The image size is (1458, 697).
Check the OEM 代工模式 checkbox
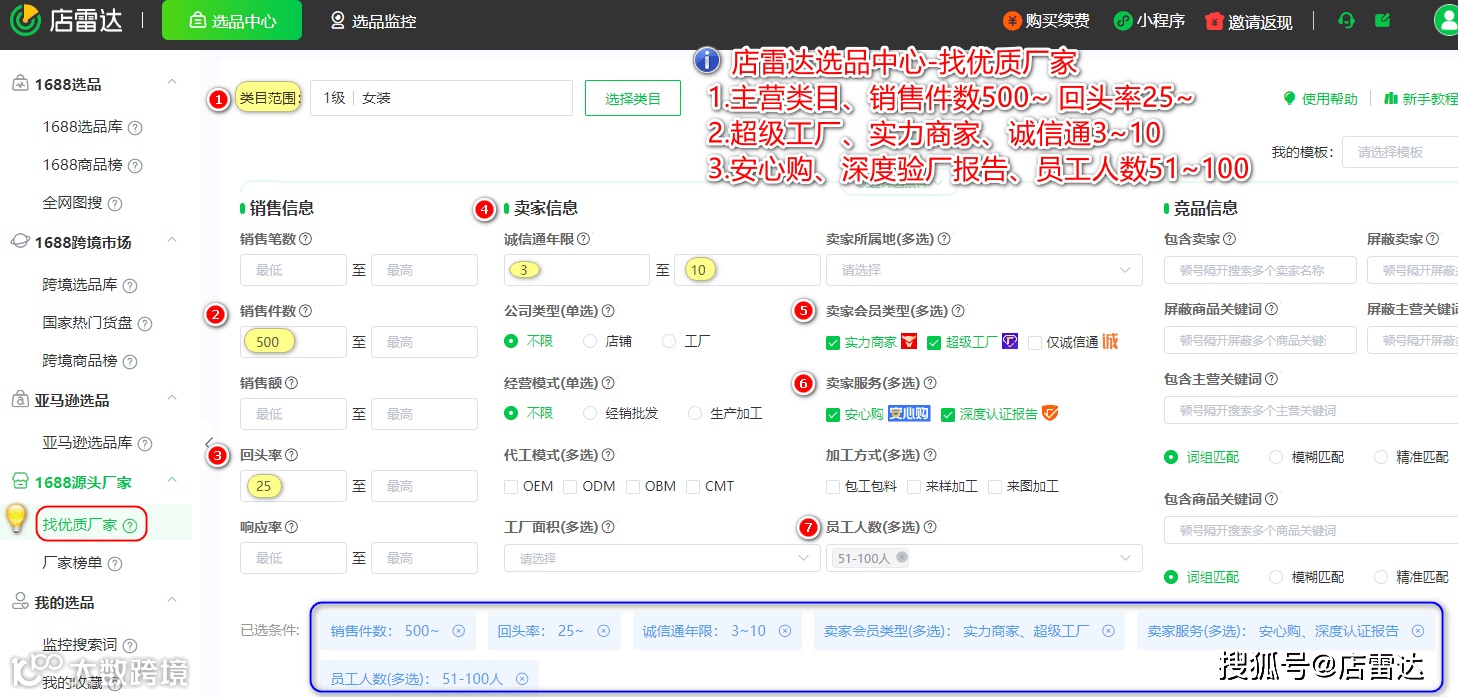click(x=512, y=487)
